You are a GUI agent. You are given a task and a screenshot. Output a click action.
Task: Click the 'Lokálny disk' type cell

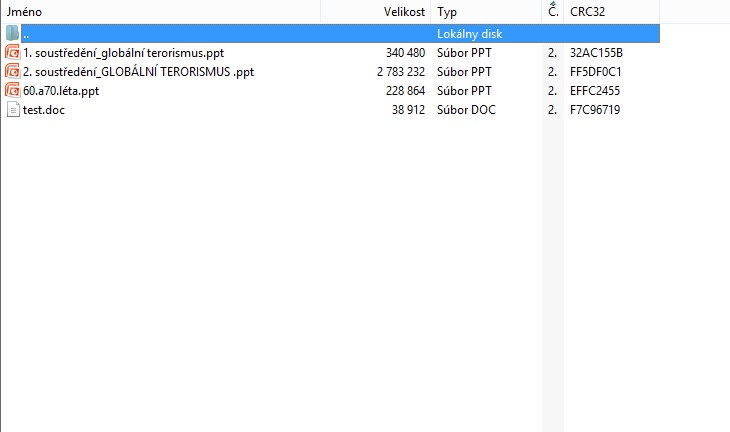pos(469,34)
